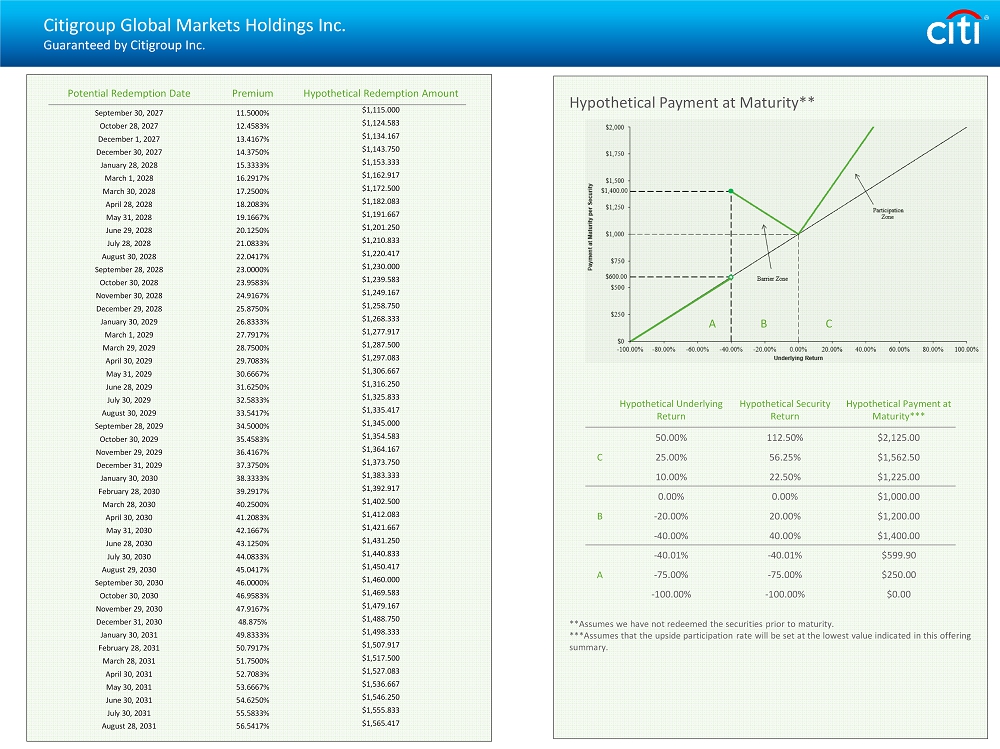Click redemption amount '$1,277.917'
This screenshot has height=749, width=1000.
click(381, 332)
